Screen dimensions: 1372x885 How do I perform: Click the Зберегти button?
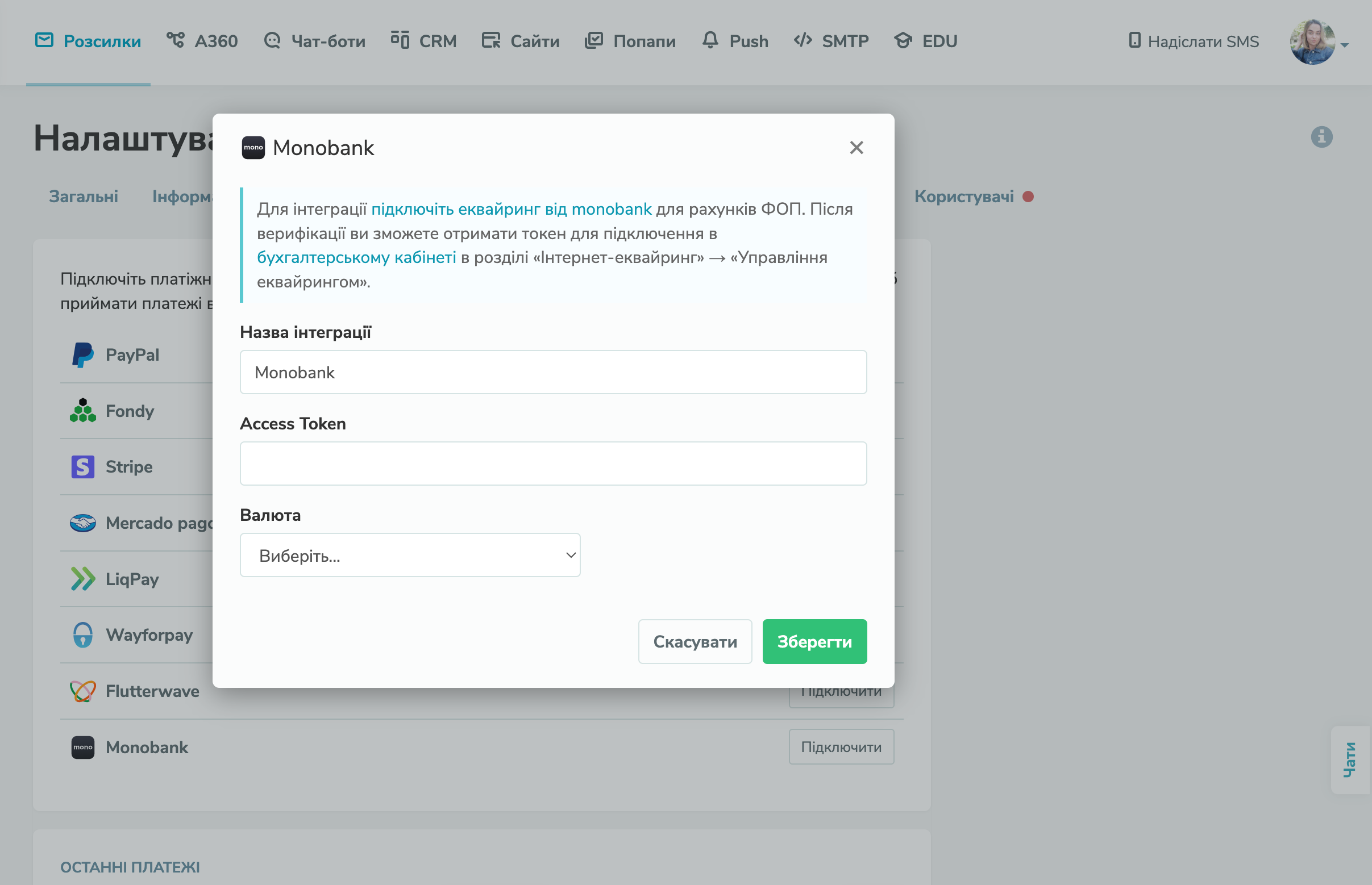814,641
